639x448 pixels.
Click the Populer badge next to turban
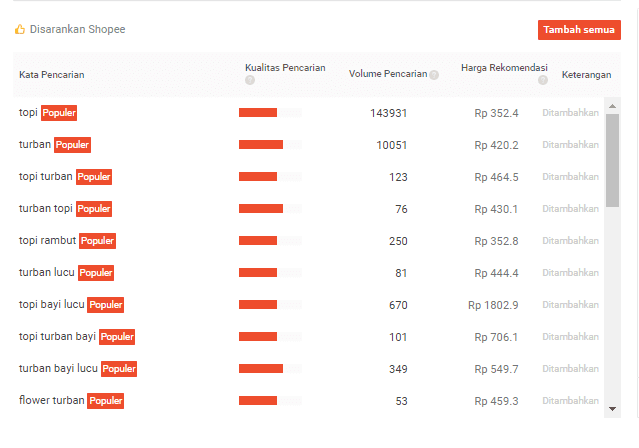click(x=72, y=145)
